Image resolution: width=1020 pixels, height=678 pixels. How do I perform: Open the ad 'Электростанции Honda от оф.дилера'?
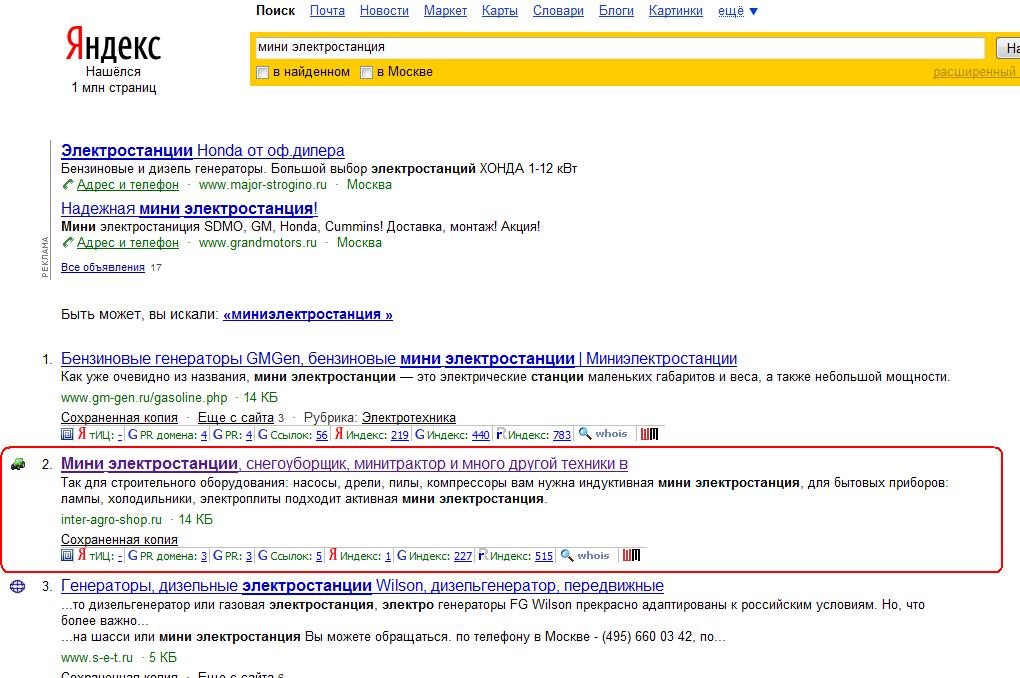click(202, 150)
